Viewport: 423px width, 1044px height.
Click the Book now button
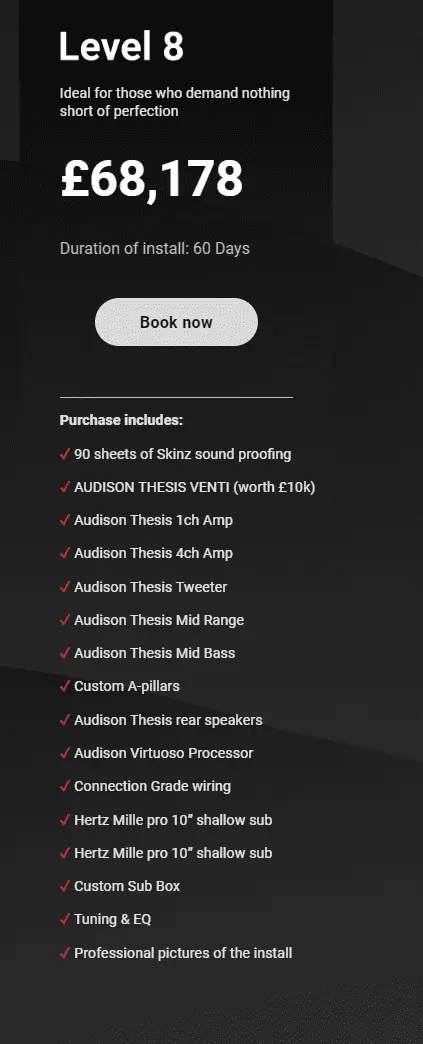pyautogui.click(x=176, y=322)
